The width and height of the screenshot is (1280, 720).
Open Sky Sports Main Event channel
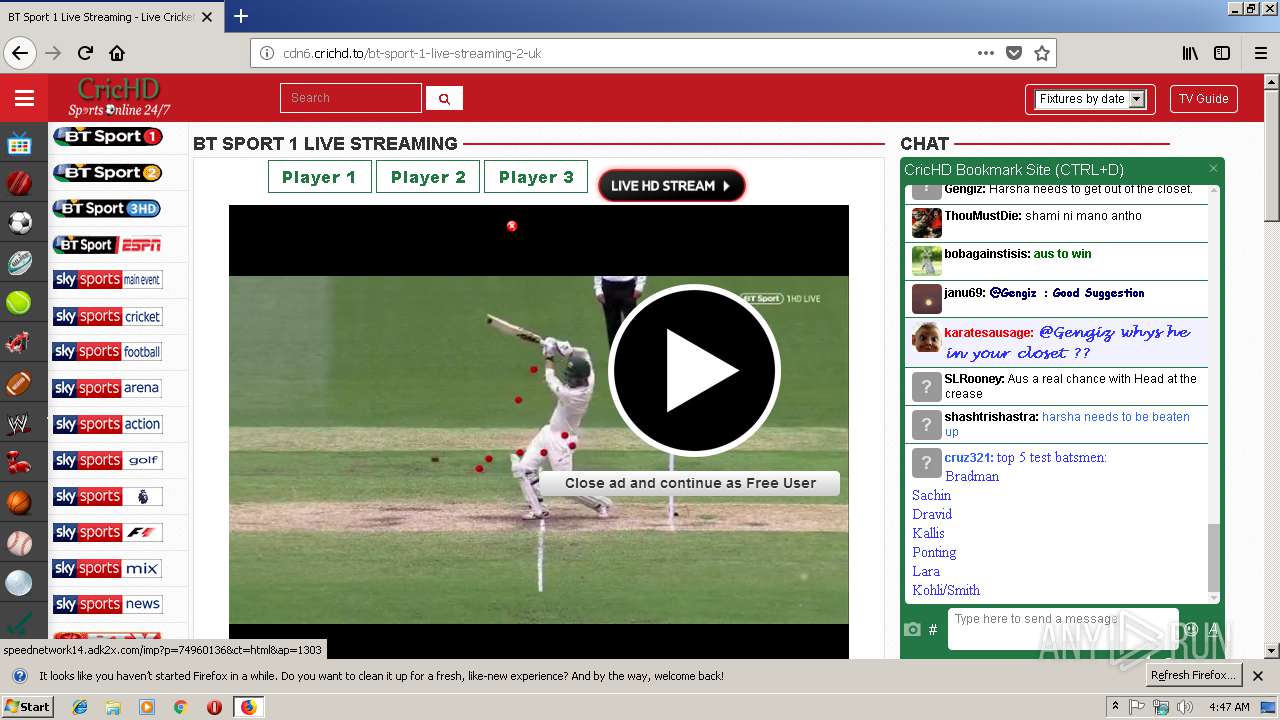click(107, 280)
